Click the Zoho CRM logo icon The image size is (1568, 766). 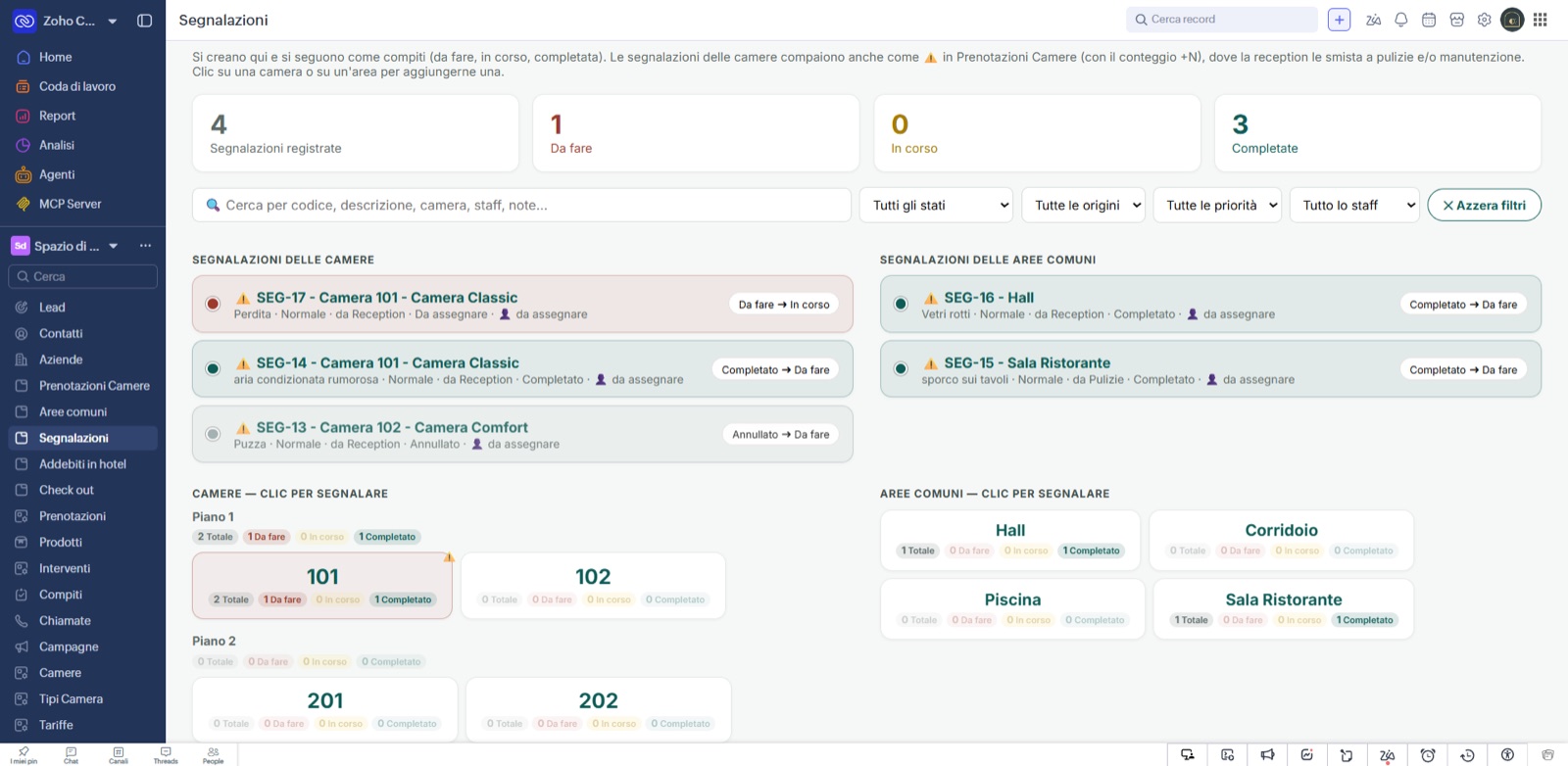coord(24,21)
